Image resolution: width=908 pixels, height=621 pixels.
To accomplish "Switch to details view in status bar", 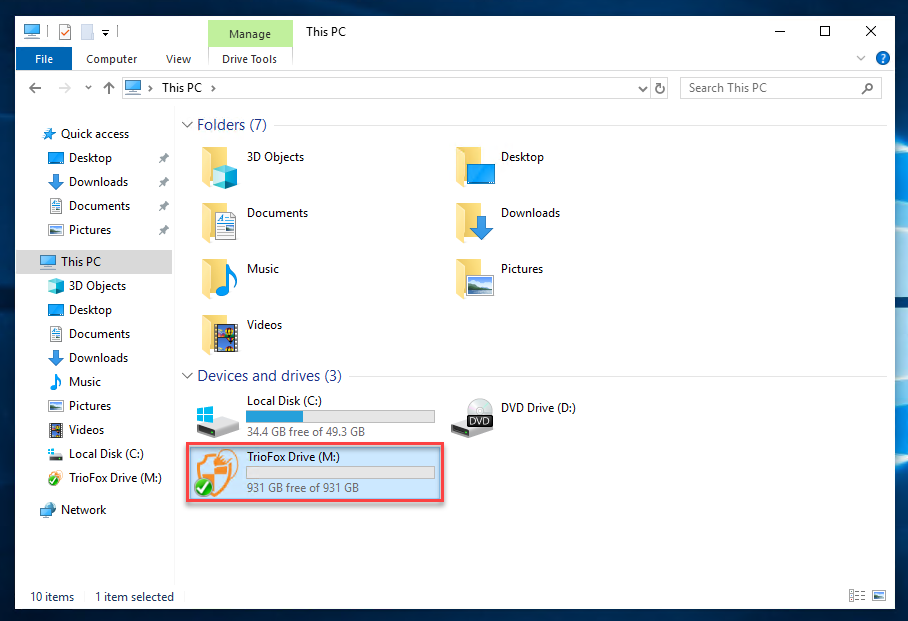I will (x=857, y=596).
